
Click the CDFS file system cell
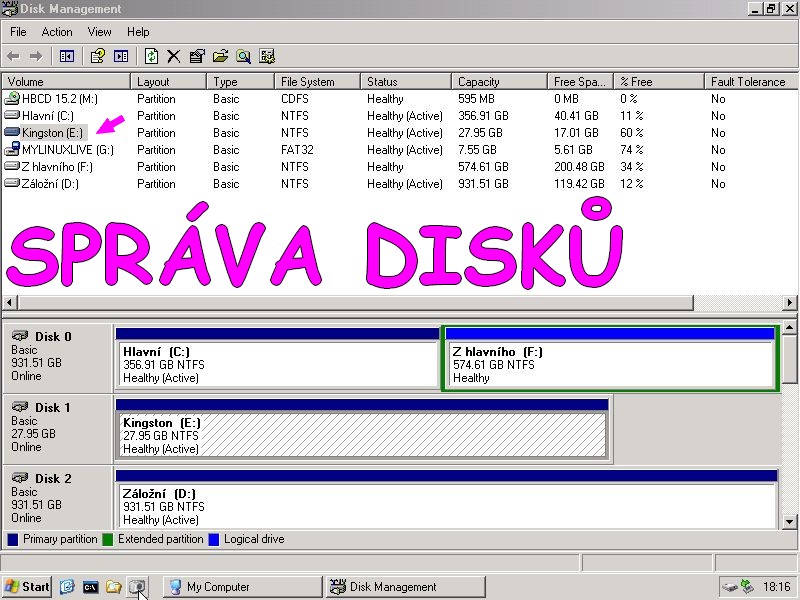pyautogui.click(x=294, y=98)
